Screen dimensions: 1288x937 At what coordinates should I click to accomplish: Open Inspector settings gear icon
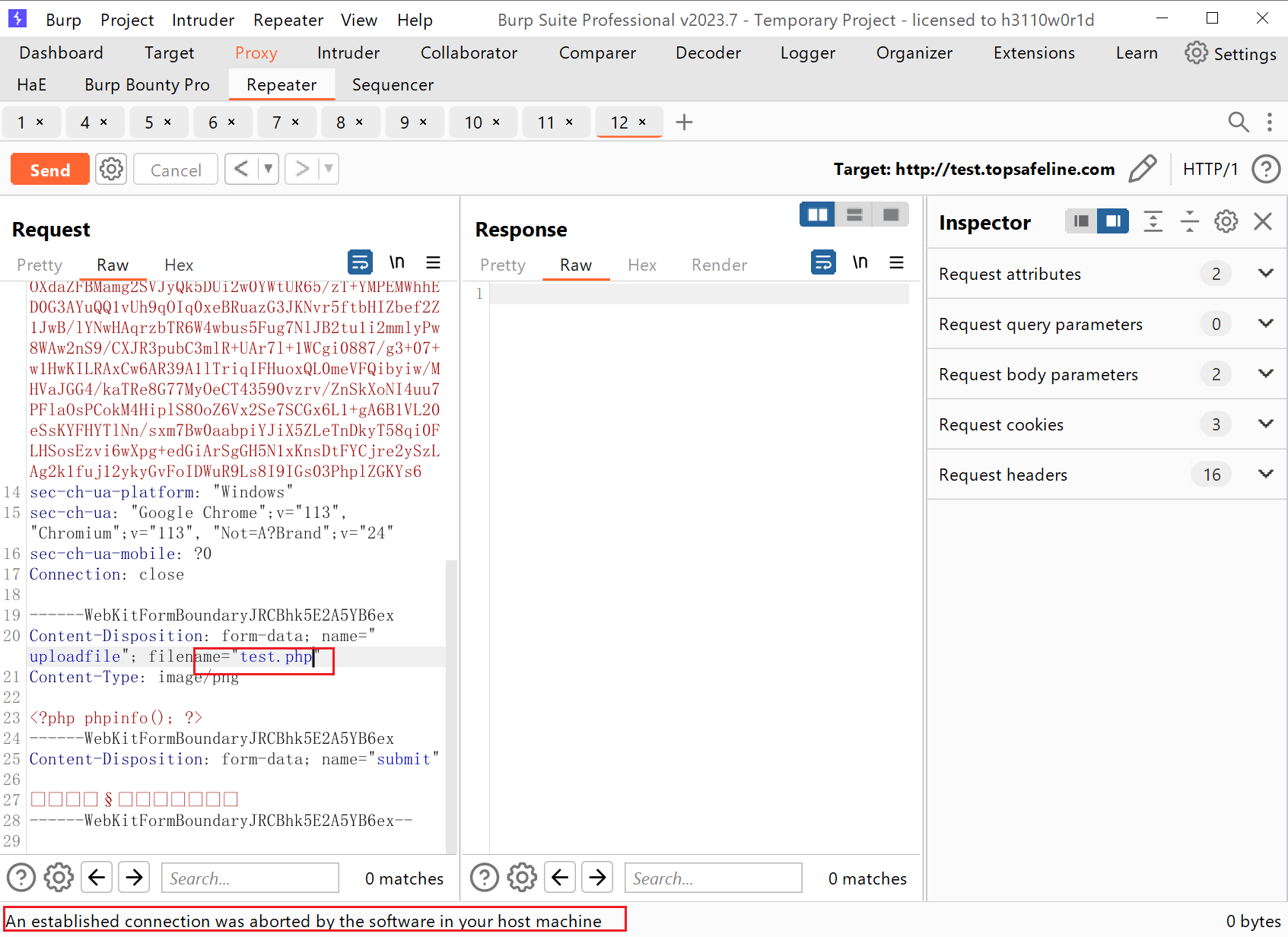[x=1226, y=222]
